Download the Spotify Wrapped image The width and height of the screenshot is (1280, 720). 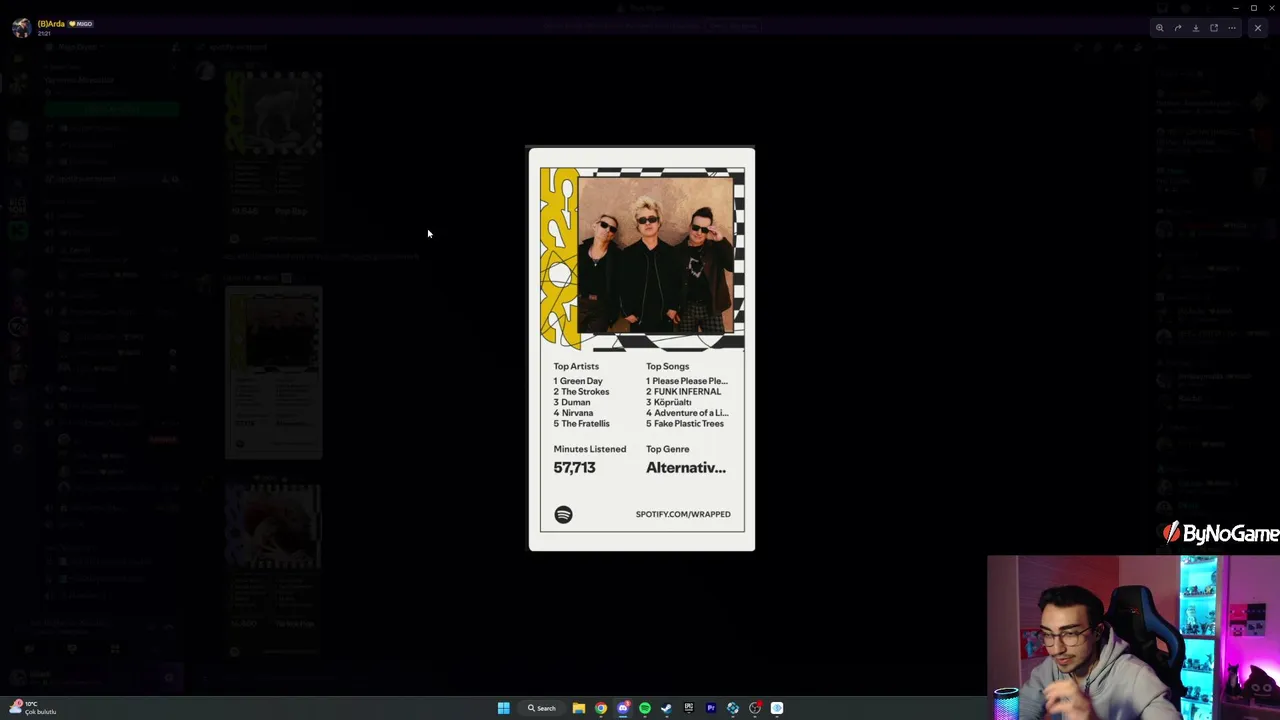point(1196,28)
